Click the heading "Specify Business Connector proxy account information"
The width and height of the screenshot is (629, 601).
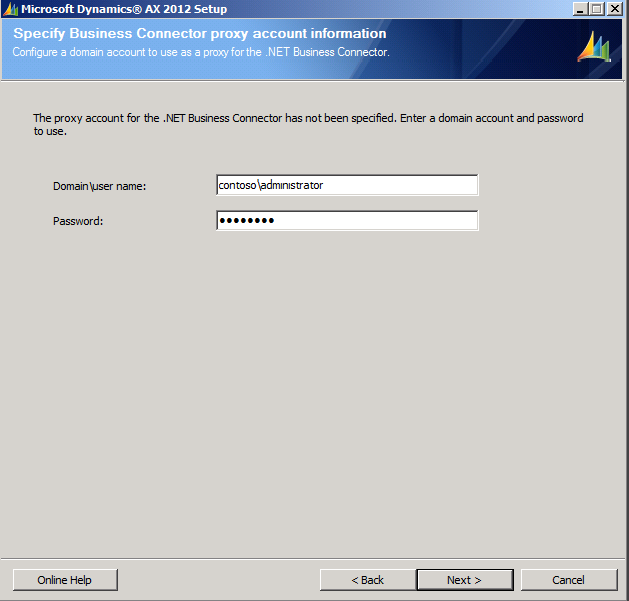tap(200, 33)
